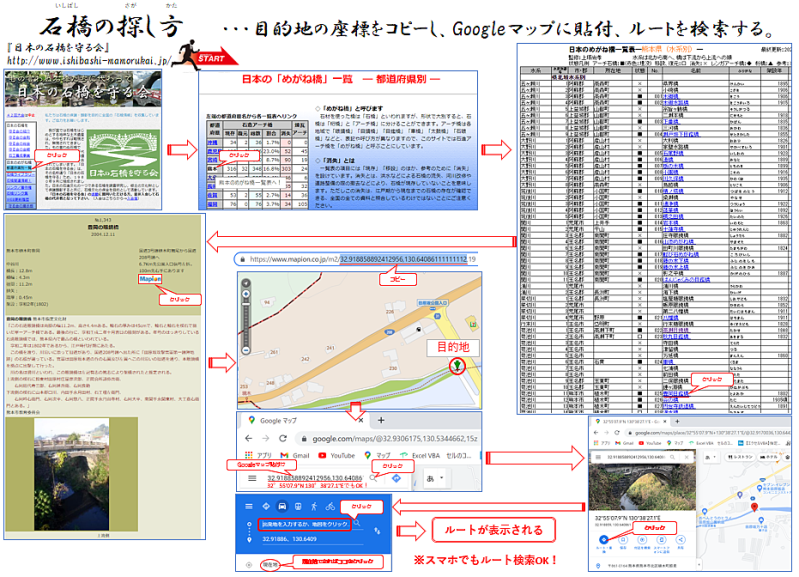Select the Google マップ browser tab
The width and height of the screenshot is (799, 577).
point(306,421)
